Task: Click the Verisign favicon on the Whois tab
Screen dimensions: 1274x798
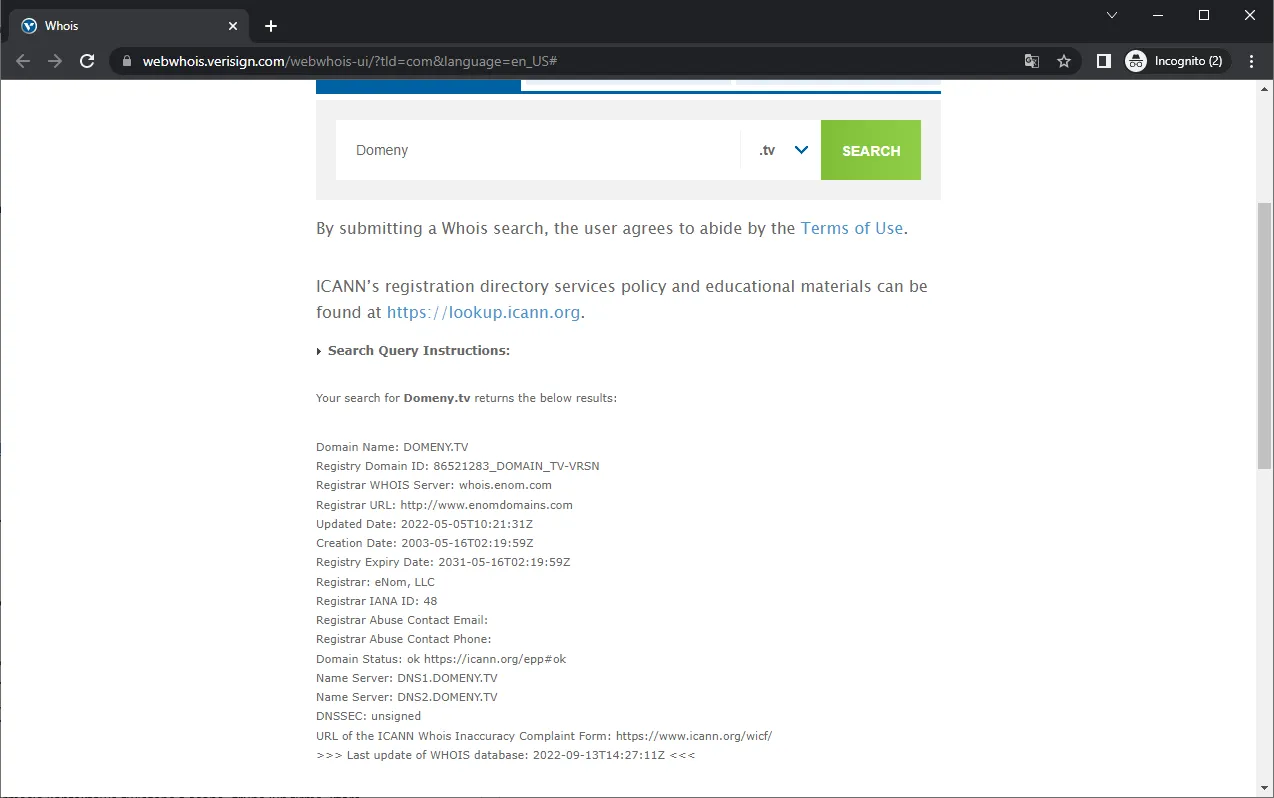Action: pyautogui.click(x=28, y=25)
